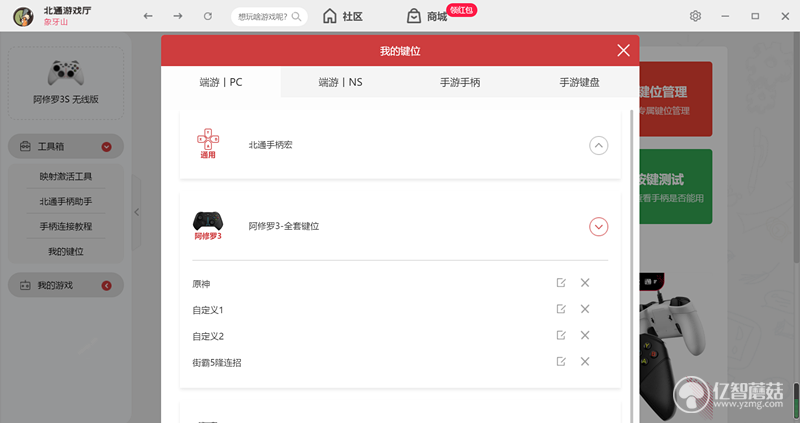Click the 阿修罗3-全套键位 label
This screenshot has height=423, width=800.
(284, 226)
